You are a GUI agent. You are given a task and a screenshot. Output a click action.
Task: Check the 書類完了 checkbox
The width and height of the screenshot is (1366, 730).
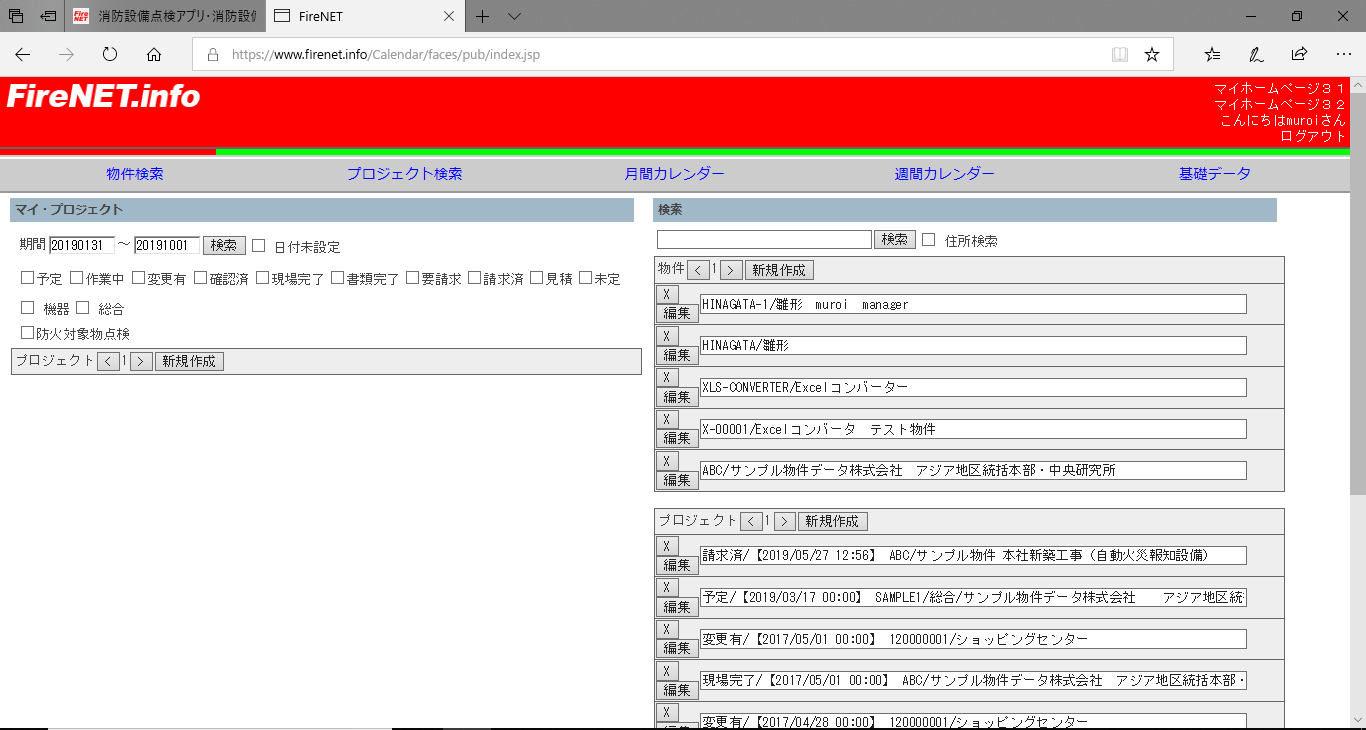pos(338,278)
